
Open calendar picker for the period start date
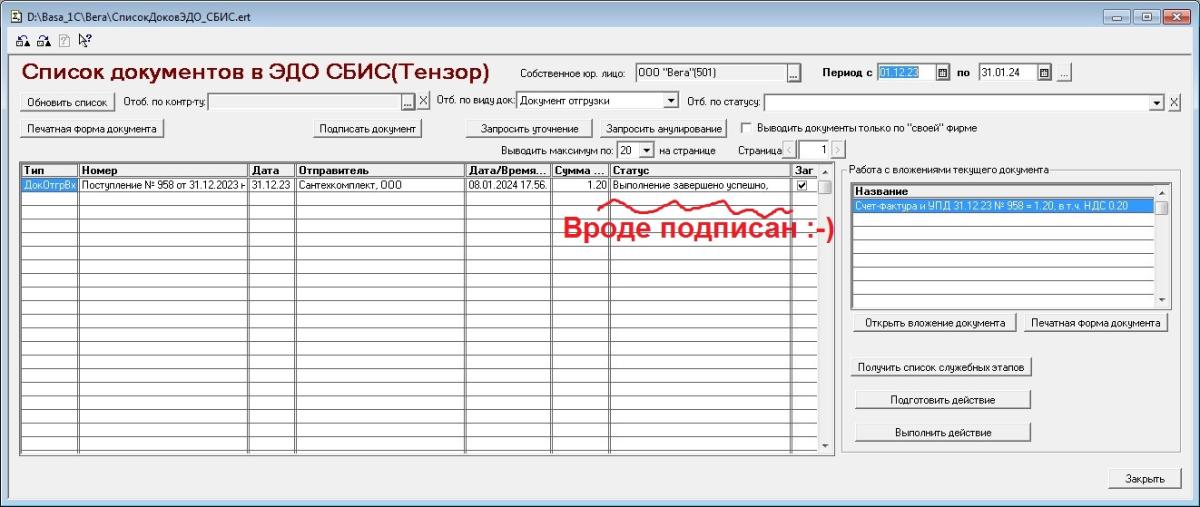click(x=941, y=73)
